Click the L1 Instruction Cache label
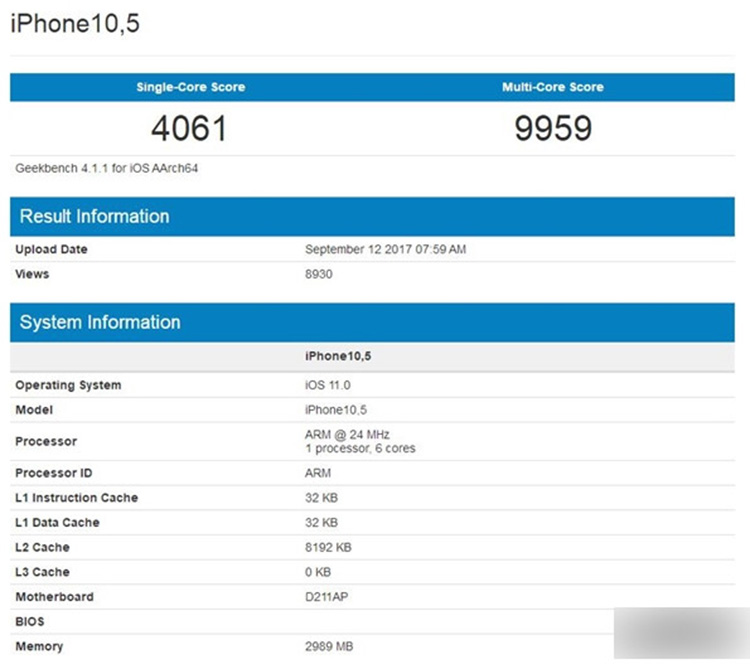Screen dimensions: 750x664 [77, 498]
